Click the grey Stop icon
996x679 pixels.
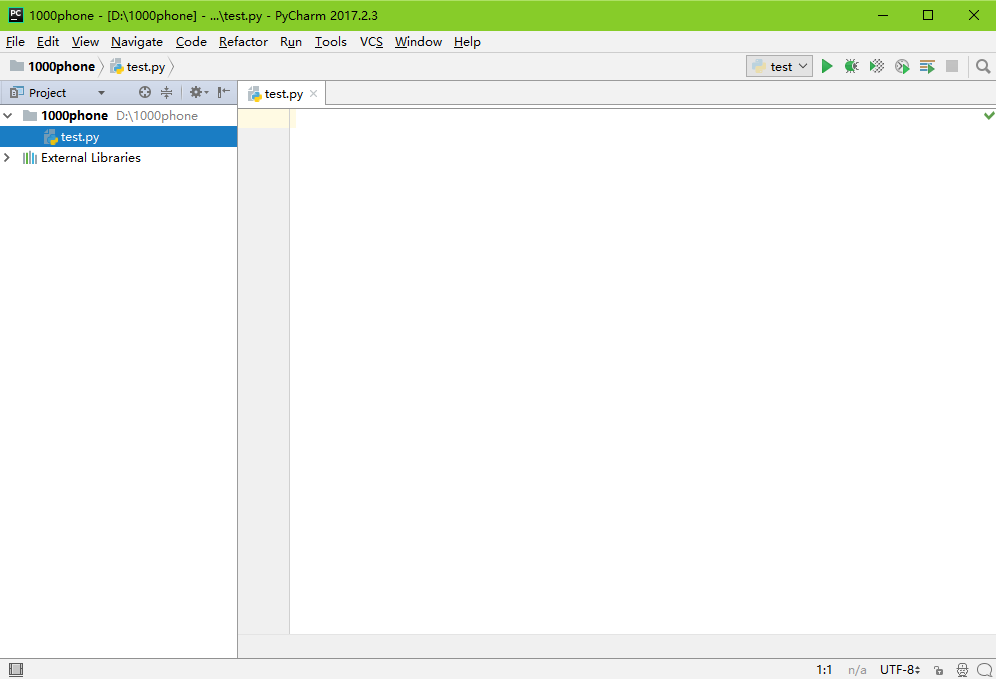[x=952, y=66]
